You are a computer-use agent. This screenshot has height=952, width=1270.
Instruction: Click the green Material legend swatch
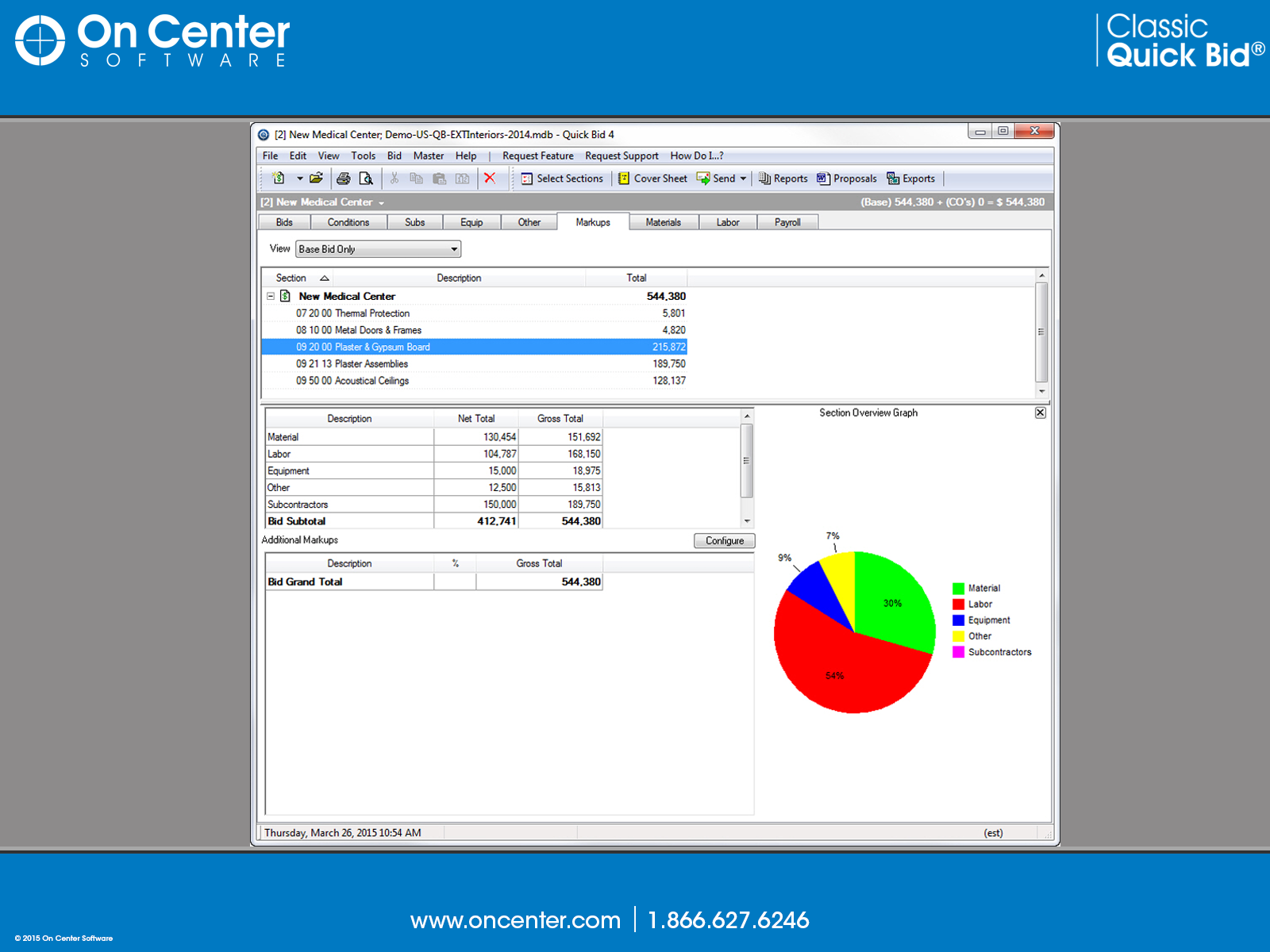(958, 588)
